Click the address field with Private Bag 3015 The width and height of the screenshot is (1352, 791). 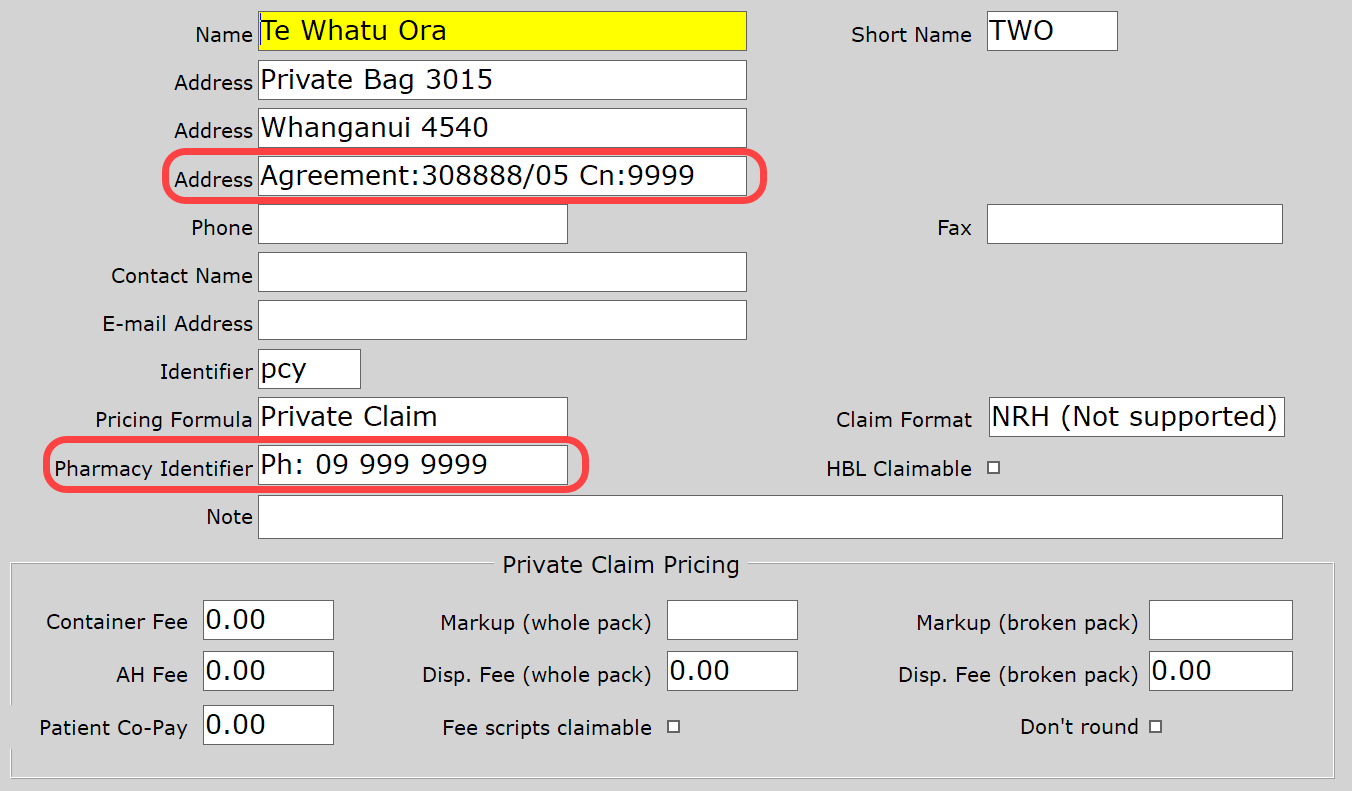(502, 80)
